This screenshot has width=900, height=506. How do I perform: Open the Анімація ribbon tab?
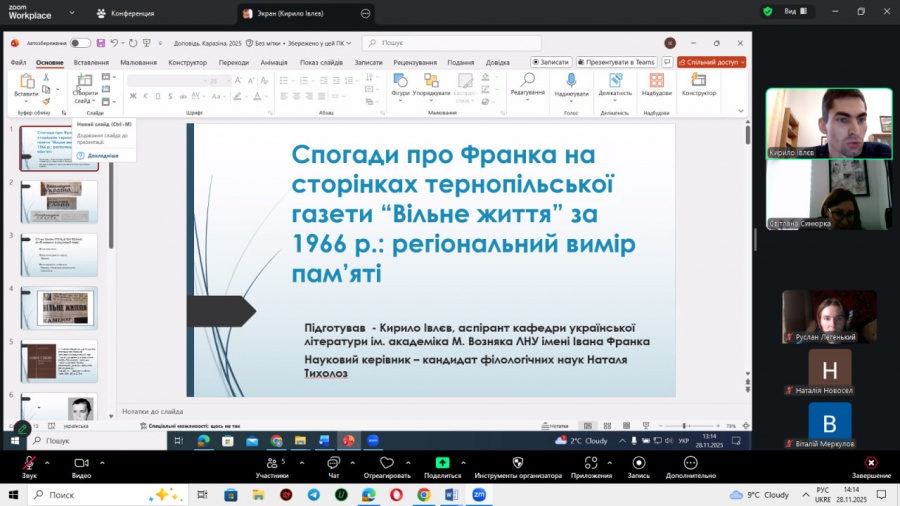tap(274, 62)
